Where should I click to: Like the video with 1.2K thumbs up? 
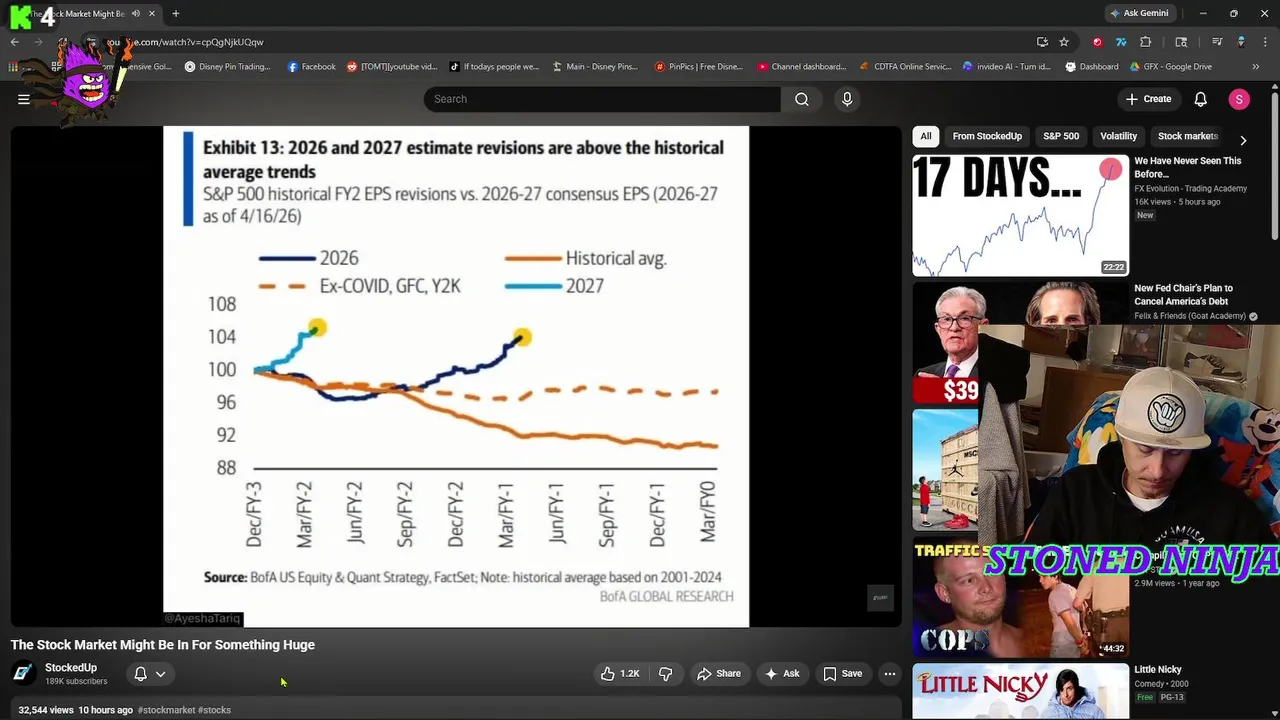(x=619, y=674)
